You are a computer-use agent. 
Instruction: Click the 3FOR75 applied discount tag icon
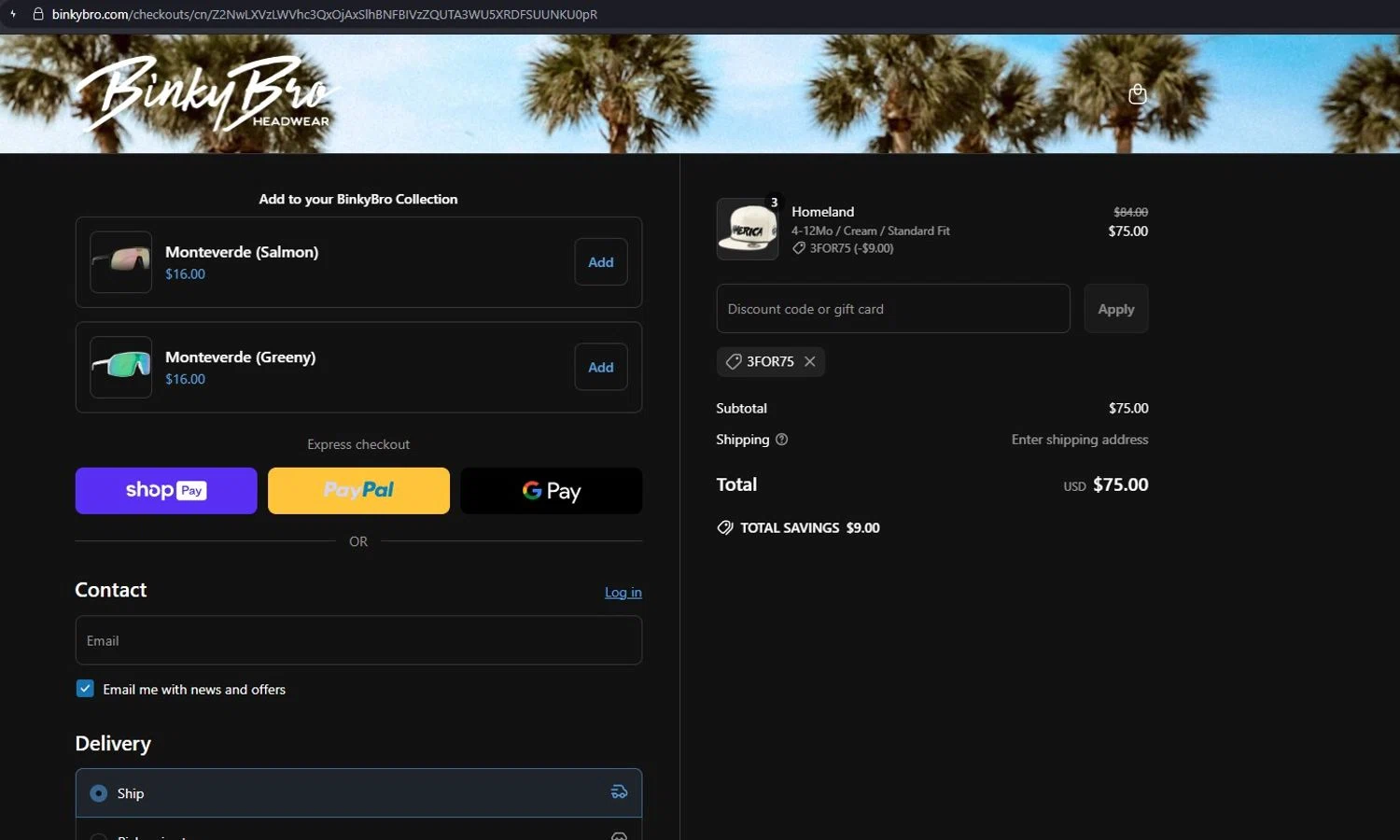click(x=734, y=361)
